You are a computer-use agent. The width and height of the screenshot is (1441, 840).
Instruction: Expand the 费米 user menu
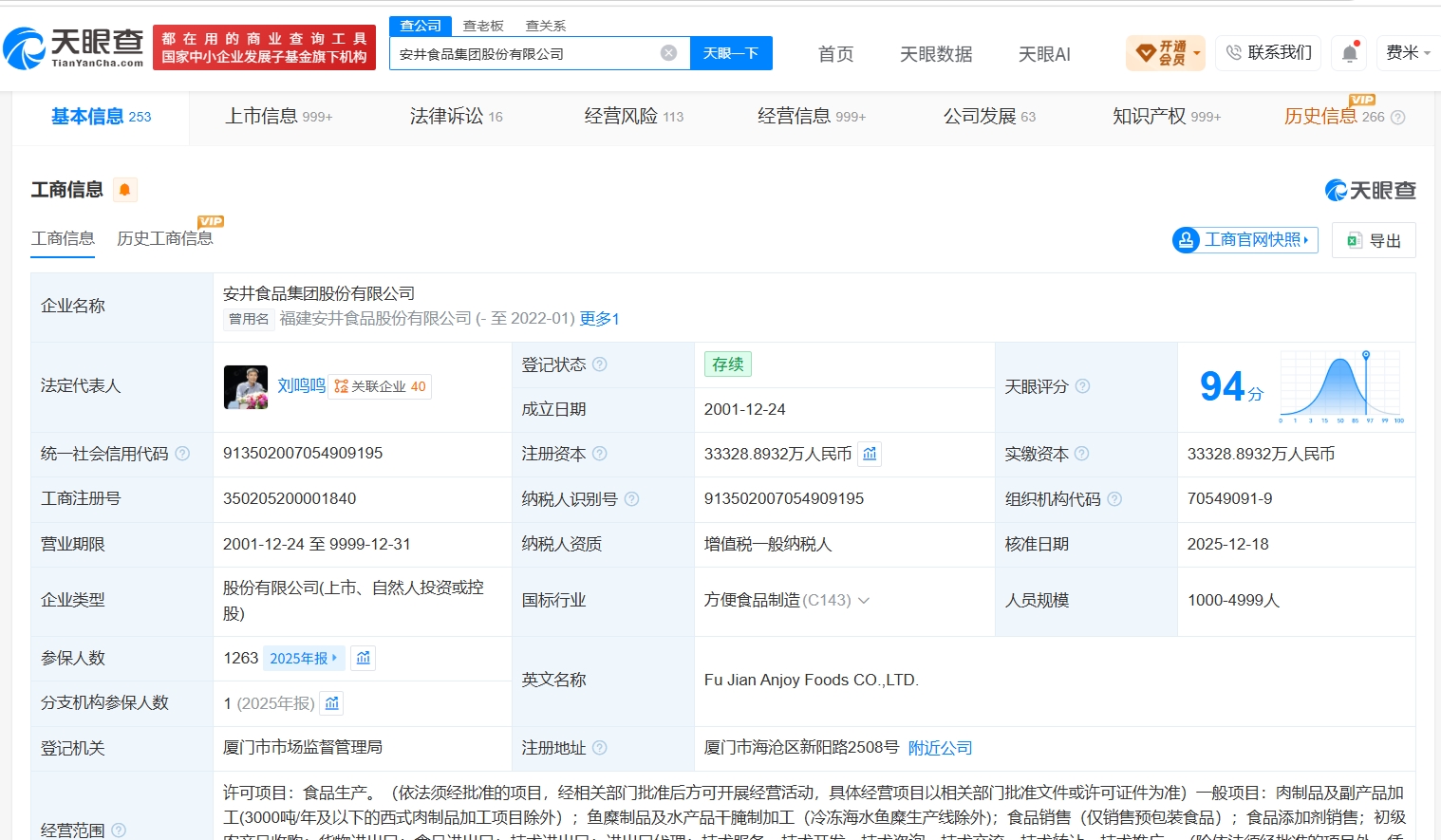click(x=1408, y=53)
